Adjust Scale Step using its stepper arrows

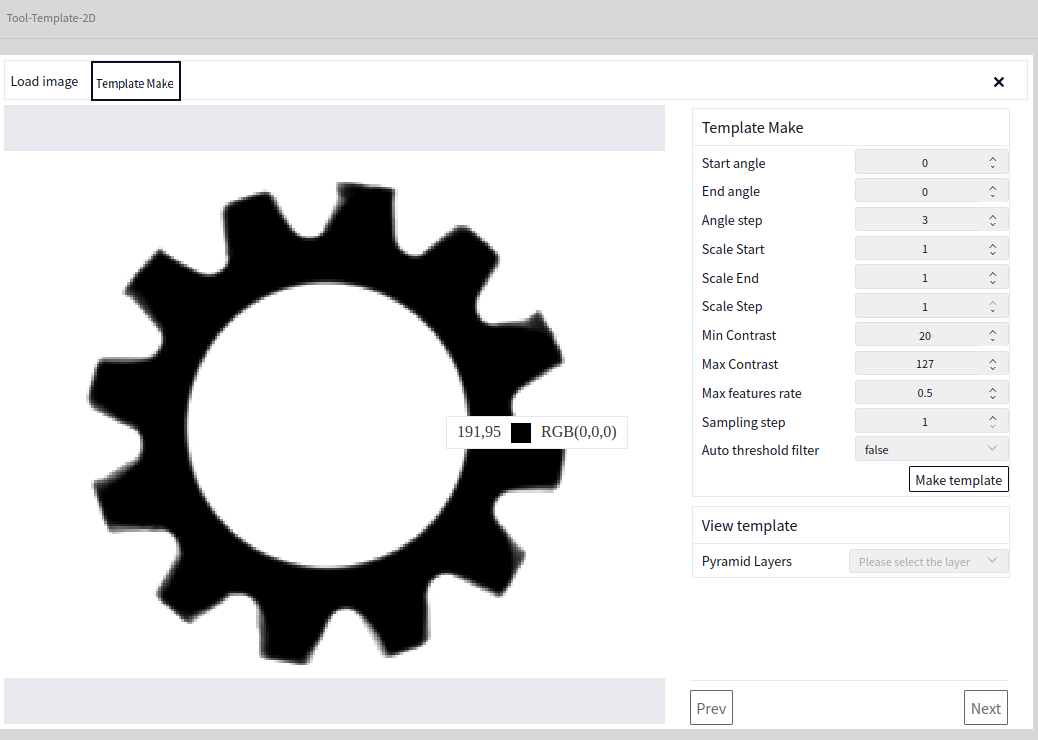pos(992,306)
